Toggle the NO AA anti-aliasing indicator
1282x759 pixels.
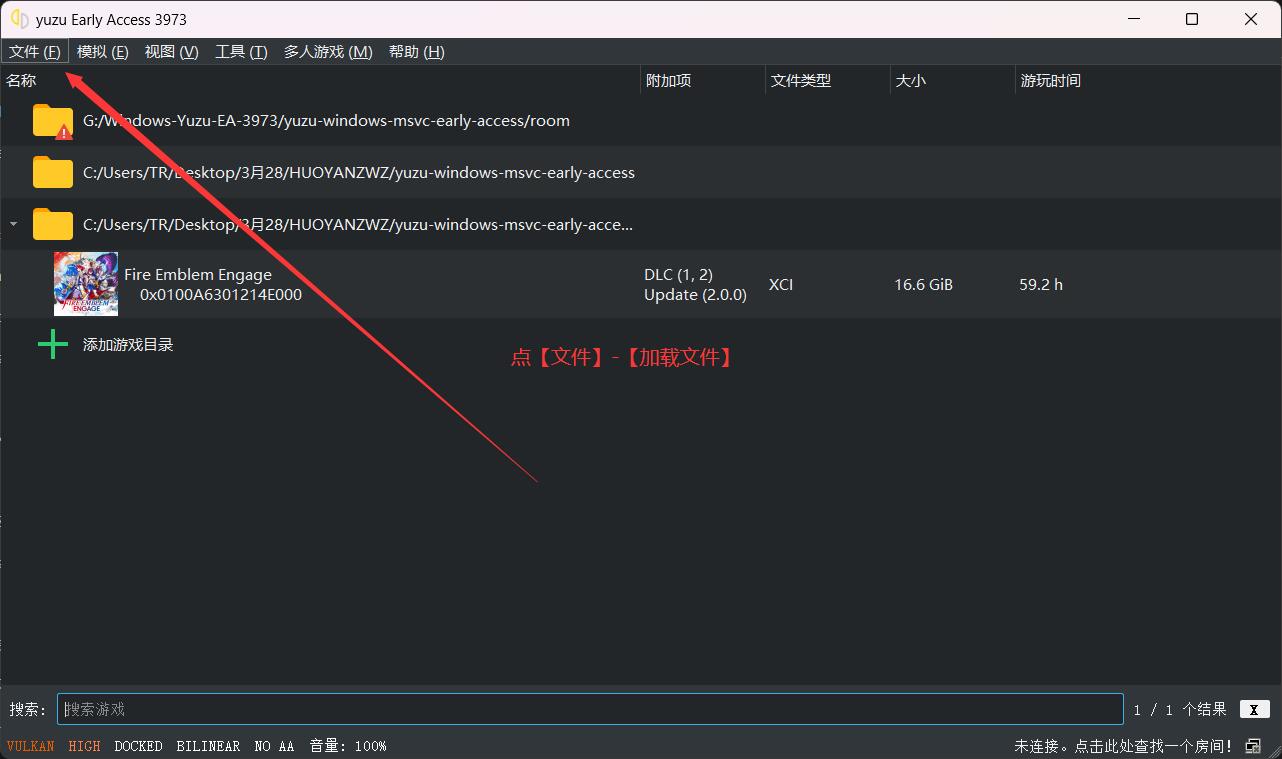pos(274,746)
